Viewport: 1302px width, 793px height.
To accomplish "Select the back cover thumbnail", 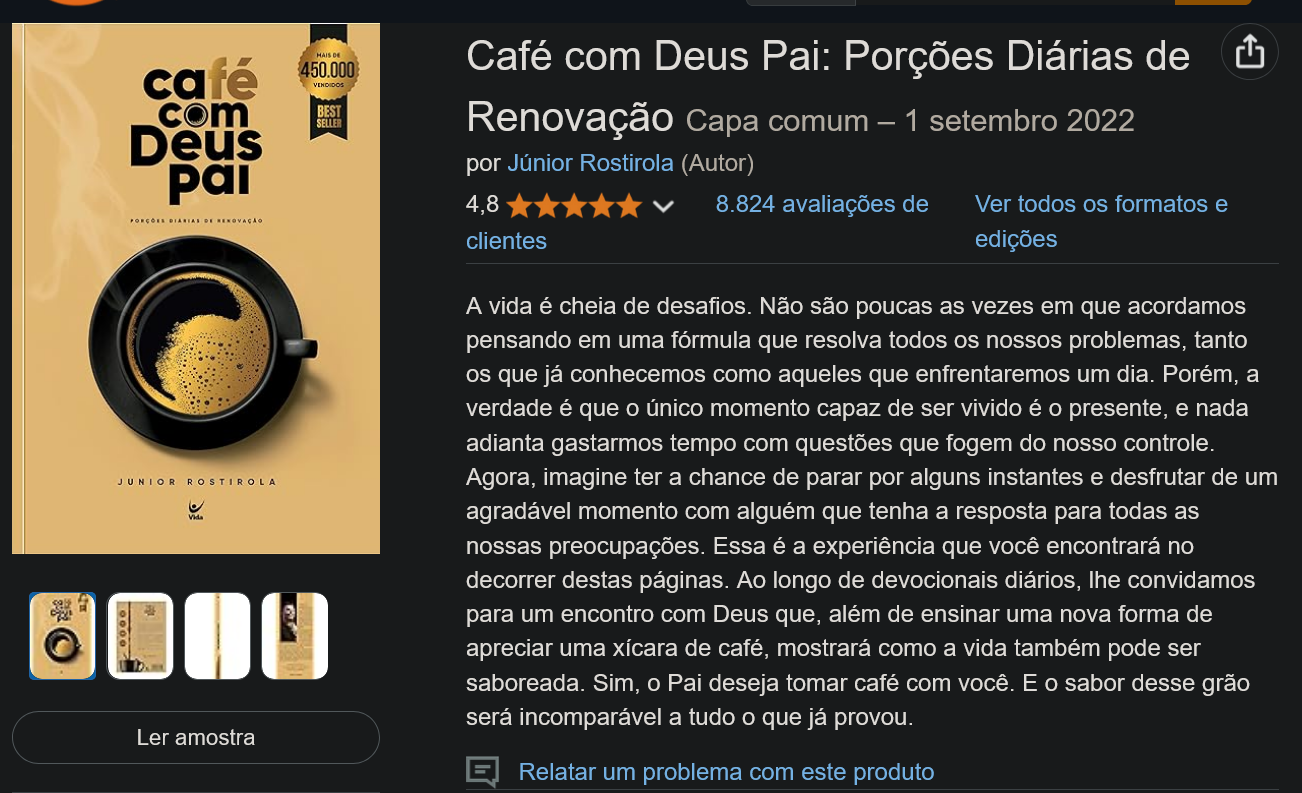I will click(x=140, y=636).
